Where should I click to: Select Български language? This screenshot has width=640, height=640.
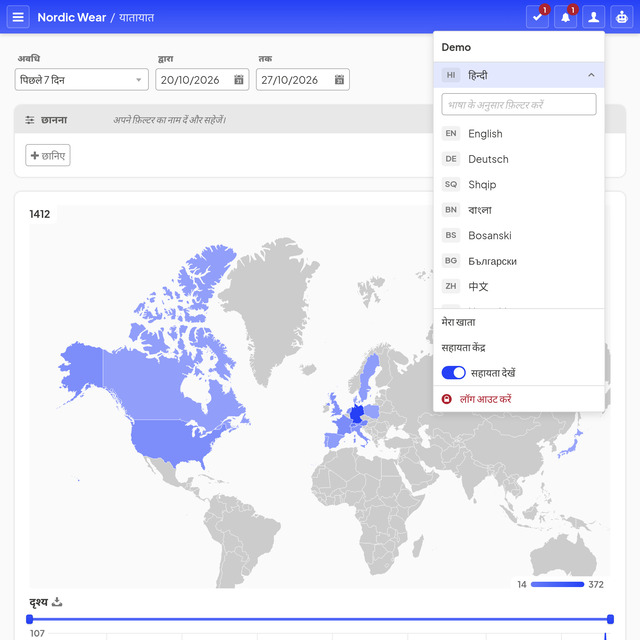point(519,261)
